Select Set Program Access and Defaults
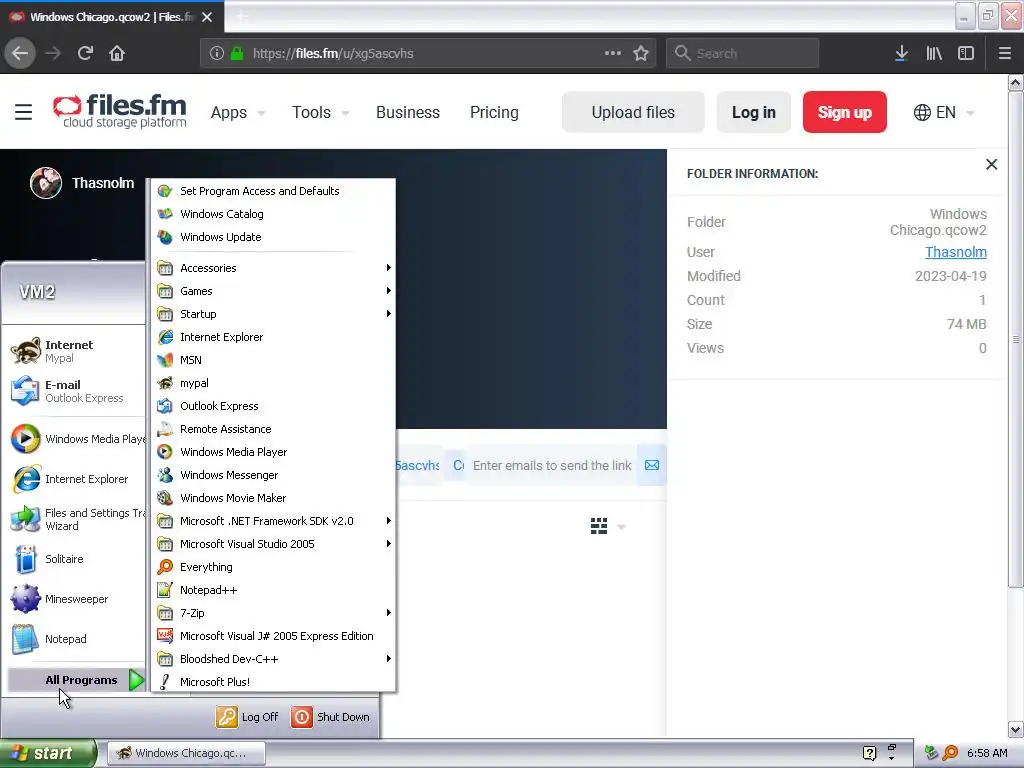 (274, 191)
